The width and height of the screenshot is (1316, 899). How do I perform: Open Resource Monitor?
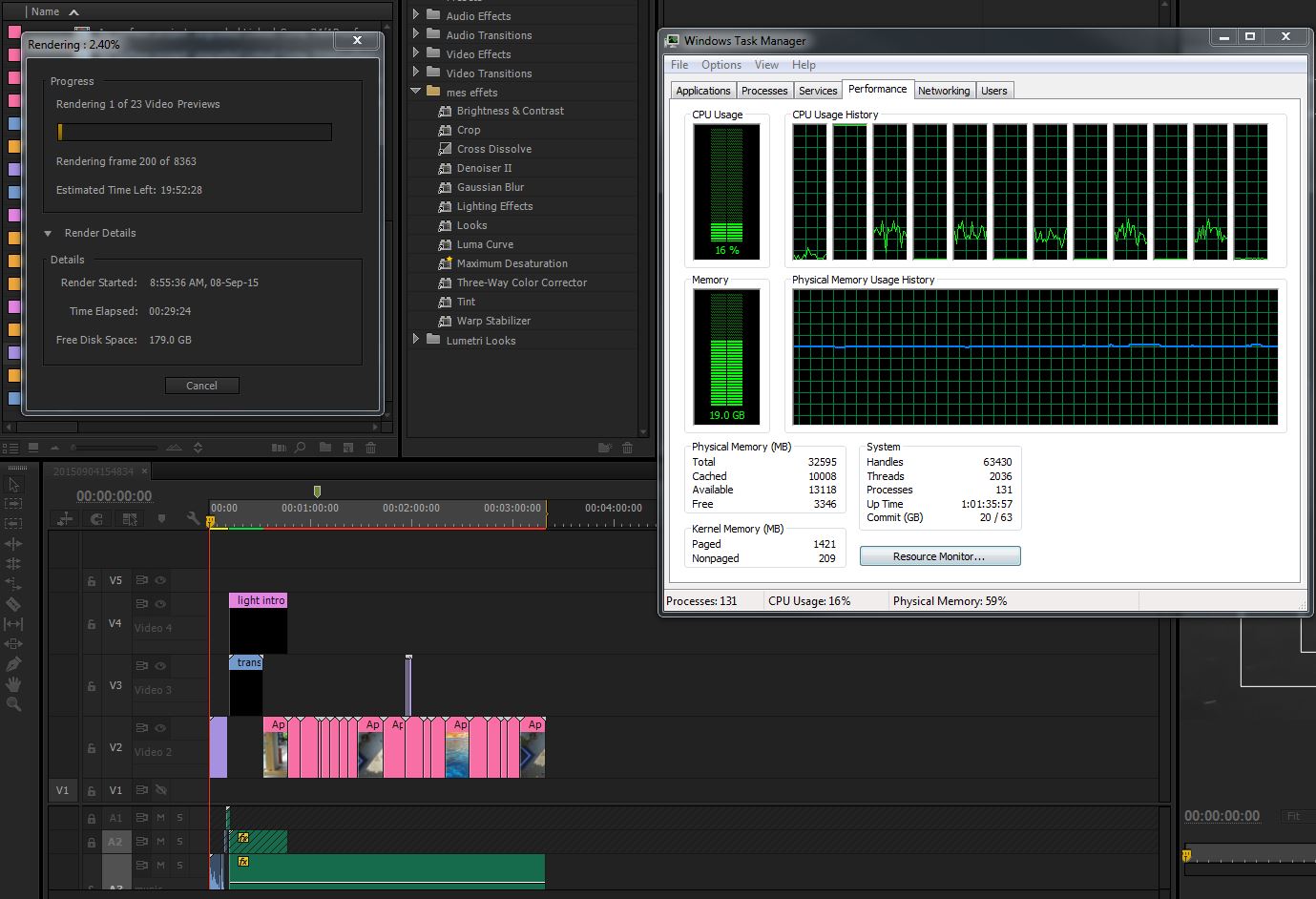939,556
